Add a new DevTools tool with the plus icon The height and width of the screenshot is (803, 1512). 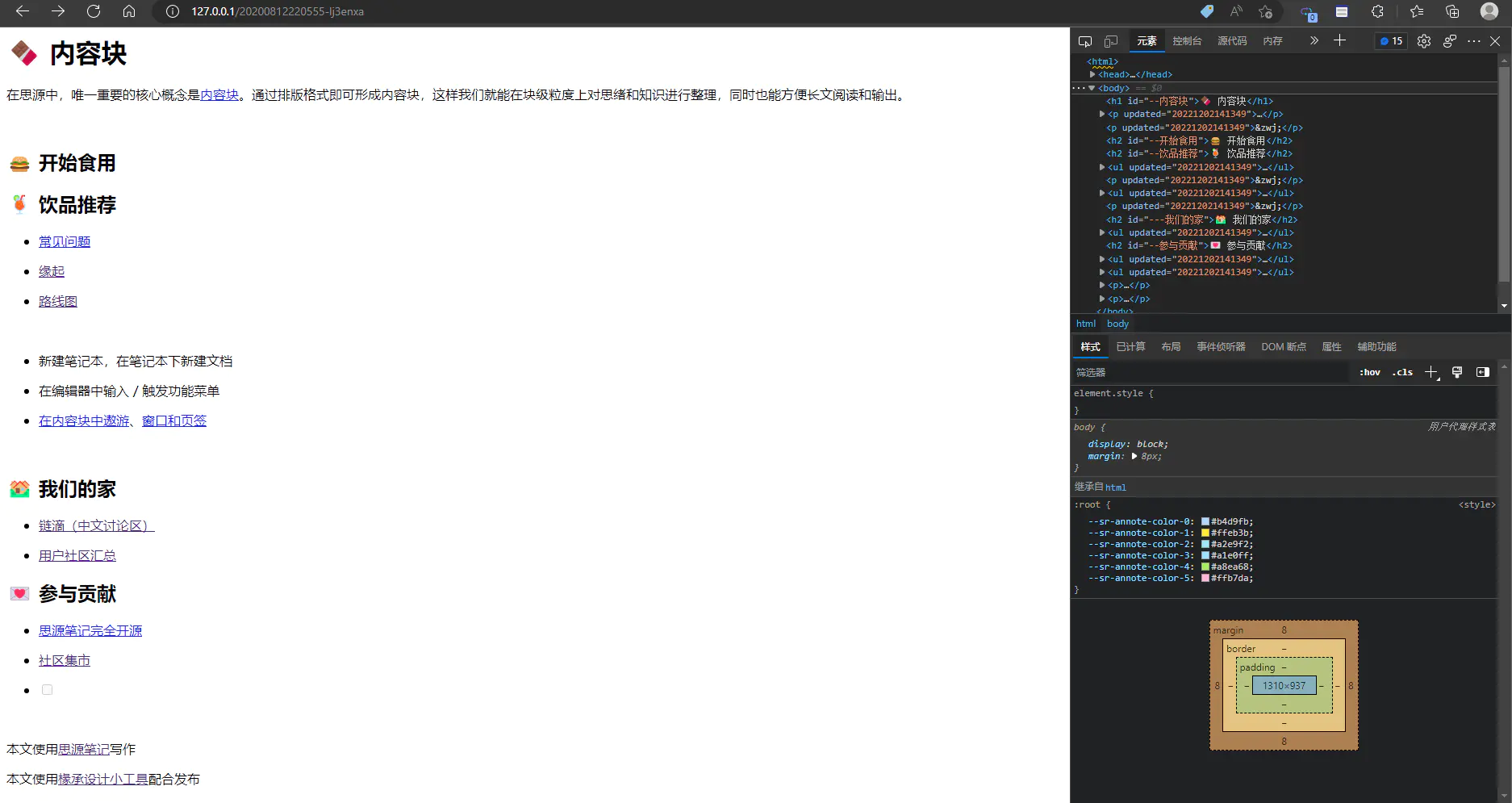point(1339,40)
